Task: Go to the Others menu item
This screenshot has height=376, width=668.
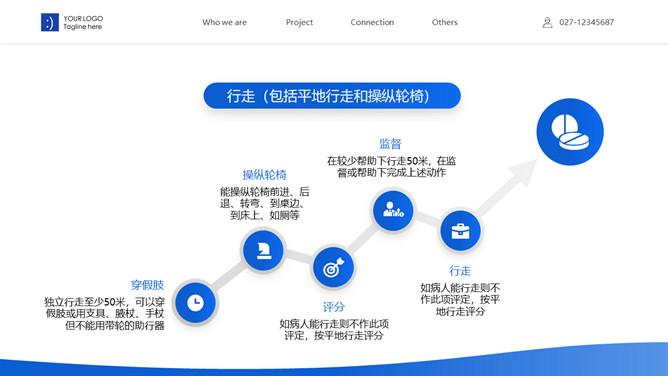Action: click(x=444, y=22)
